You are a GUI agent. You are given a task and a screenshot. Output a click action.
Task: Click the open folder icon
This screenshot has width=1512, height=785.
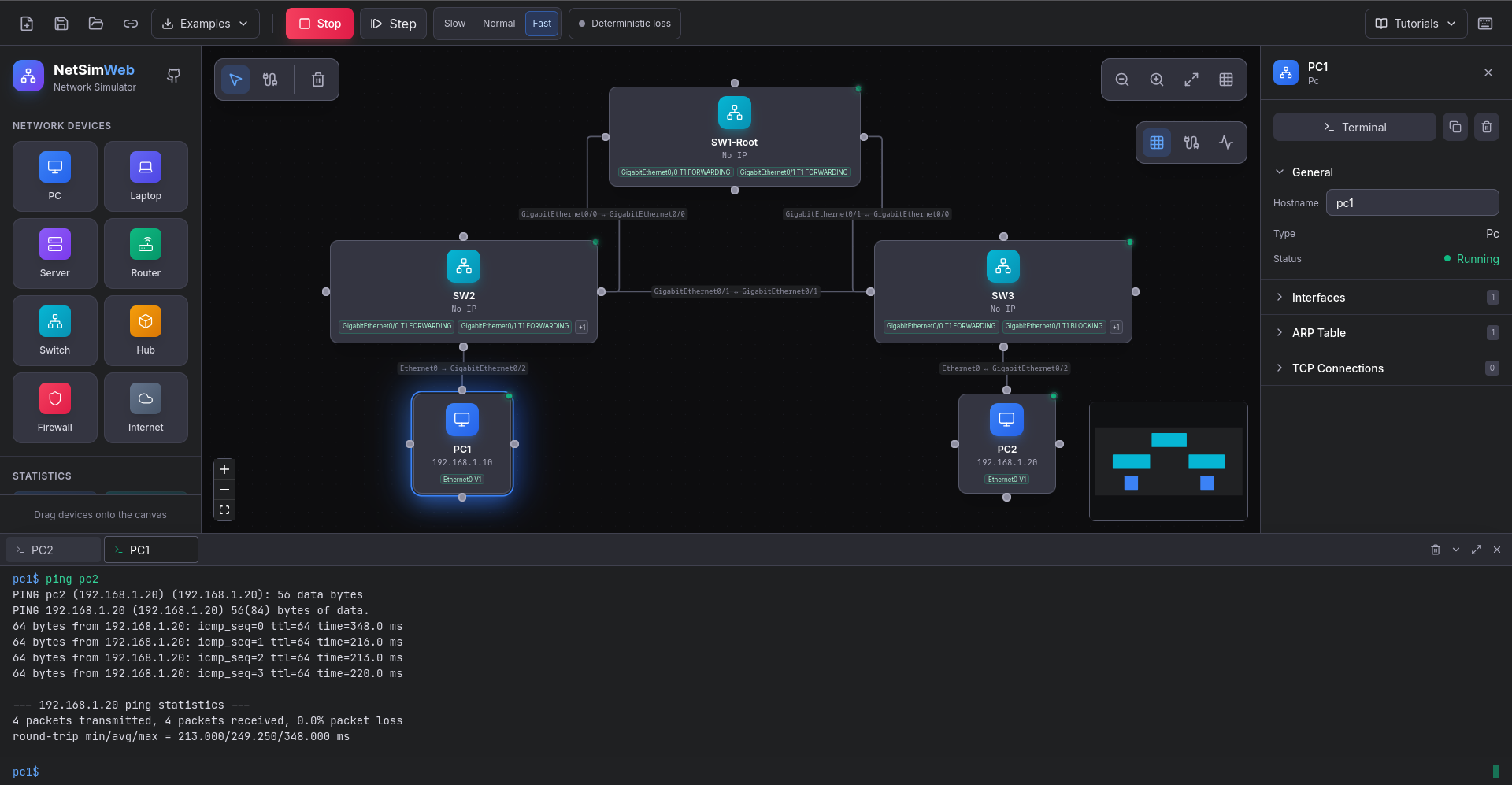click(x=96, y=24)
